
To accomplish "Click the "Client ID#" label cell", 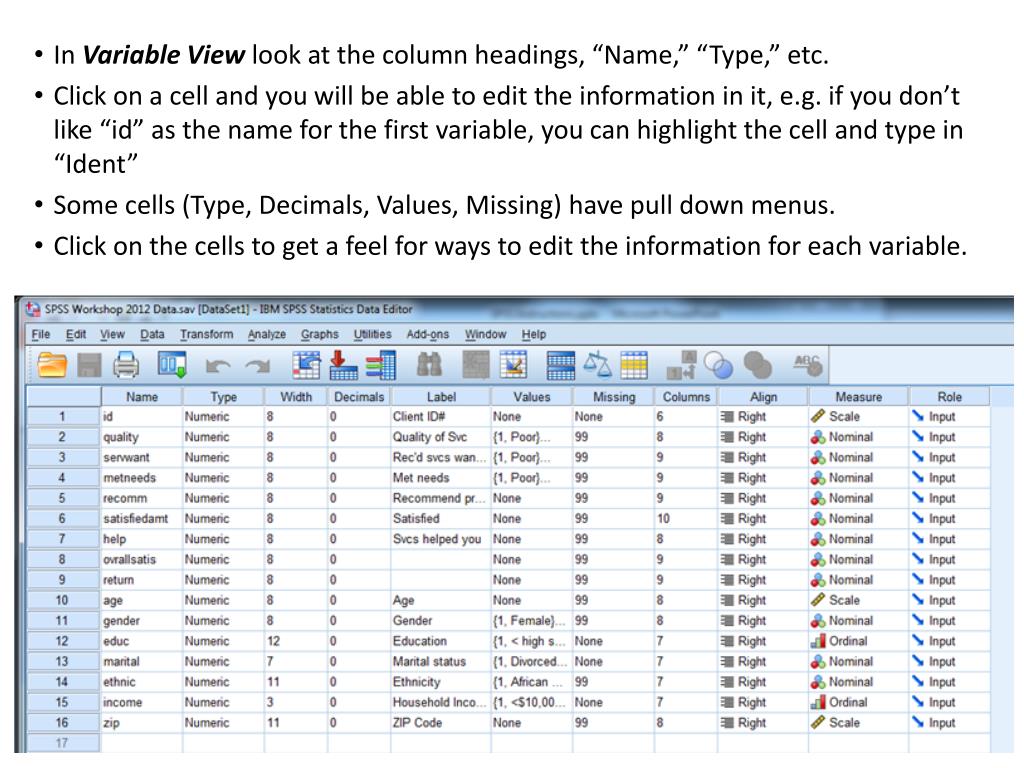I will pyautogui.click(x=441, y=416).
